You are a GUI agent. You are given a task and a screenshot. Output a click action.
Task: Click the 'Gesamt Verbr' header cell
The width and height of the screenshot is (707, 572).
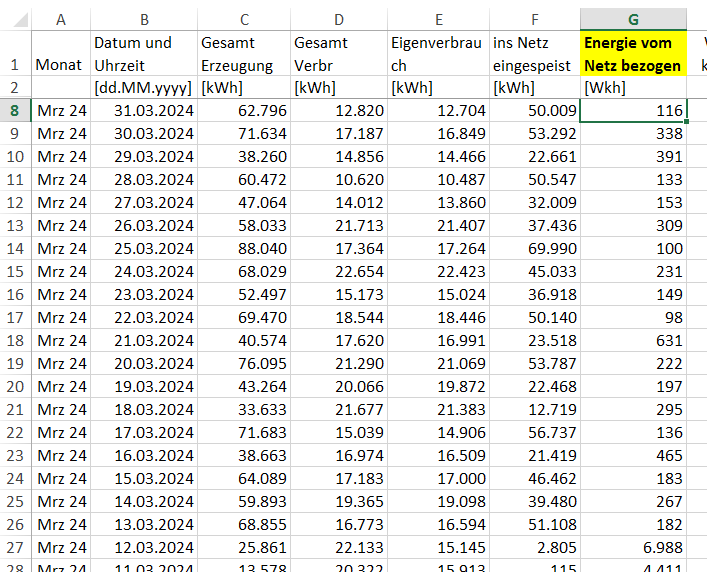coord(339,54)
